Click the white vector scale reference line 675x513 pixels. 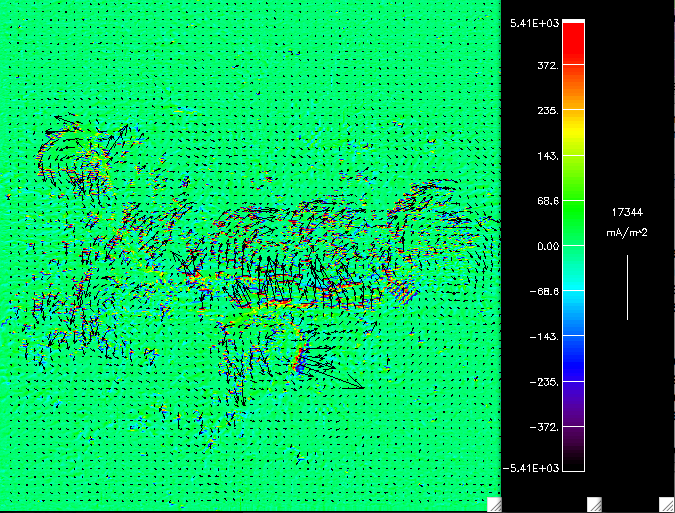tap(627, 287)
